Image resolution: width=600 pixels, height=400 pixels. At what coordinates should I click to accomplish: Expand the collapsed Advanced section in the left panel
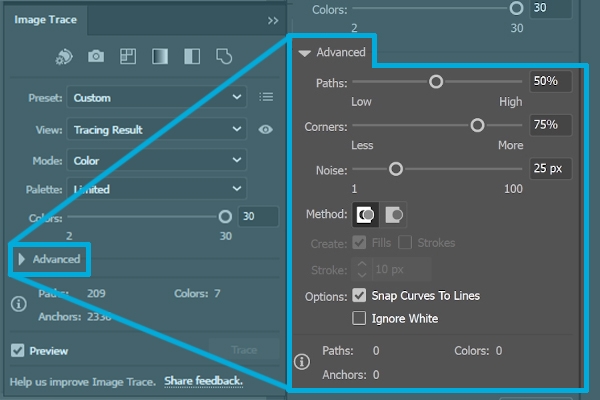pos(50,259)
